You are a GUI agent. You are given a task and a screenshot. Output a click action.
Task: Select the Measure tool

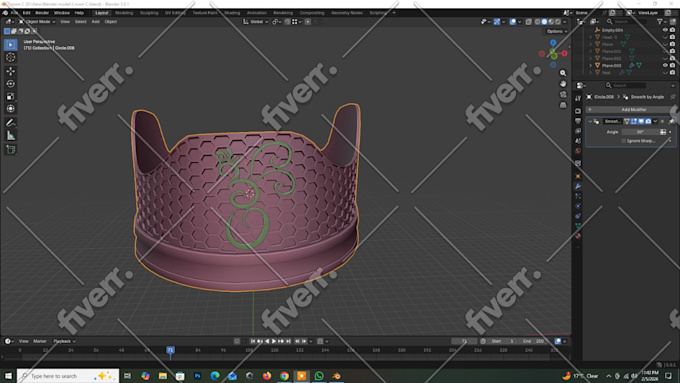point(11,136)
